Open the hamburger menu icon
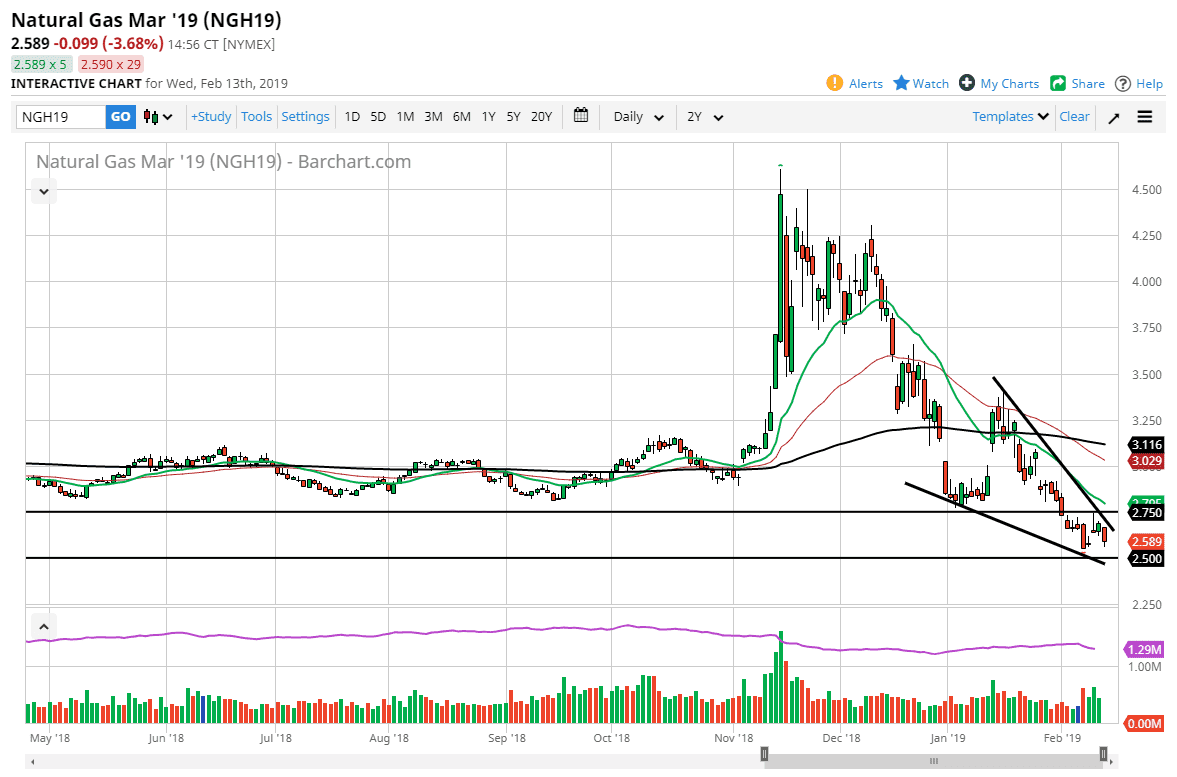Screen dimensions: 1177x777 1145,117
